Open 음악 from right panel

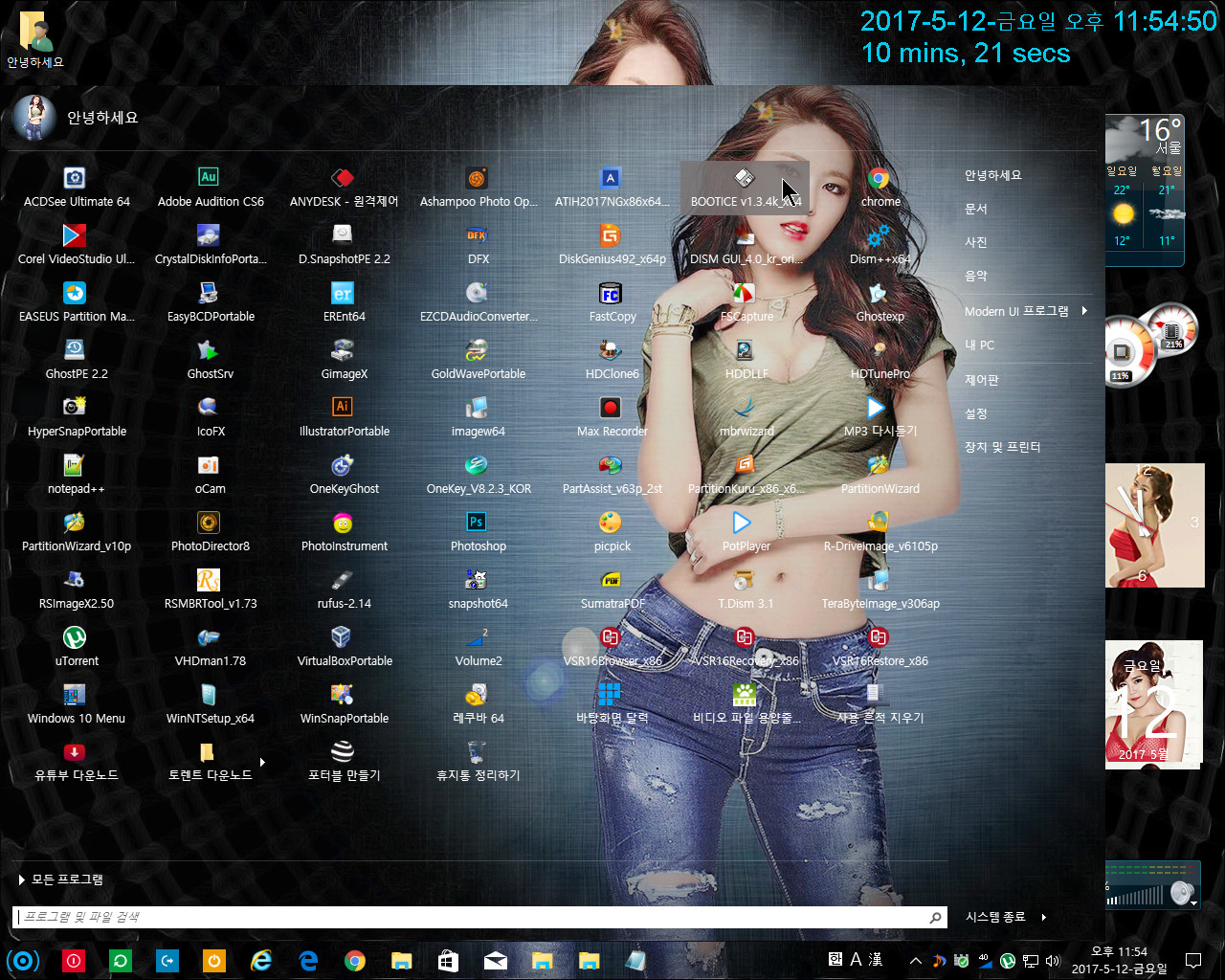(x=975, y=276)
